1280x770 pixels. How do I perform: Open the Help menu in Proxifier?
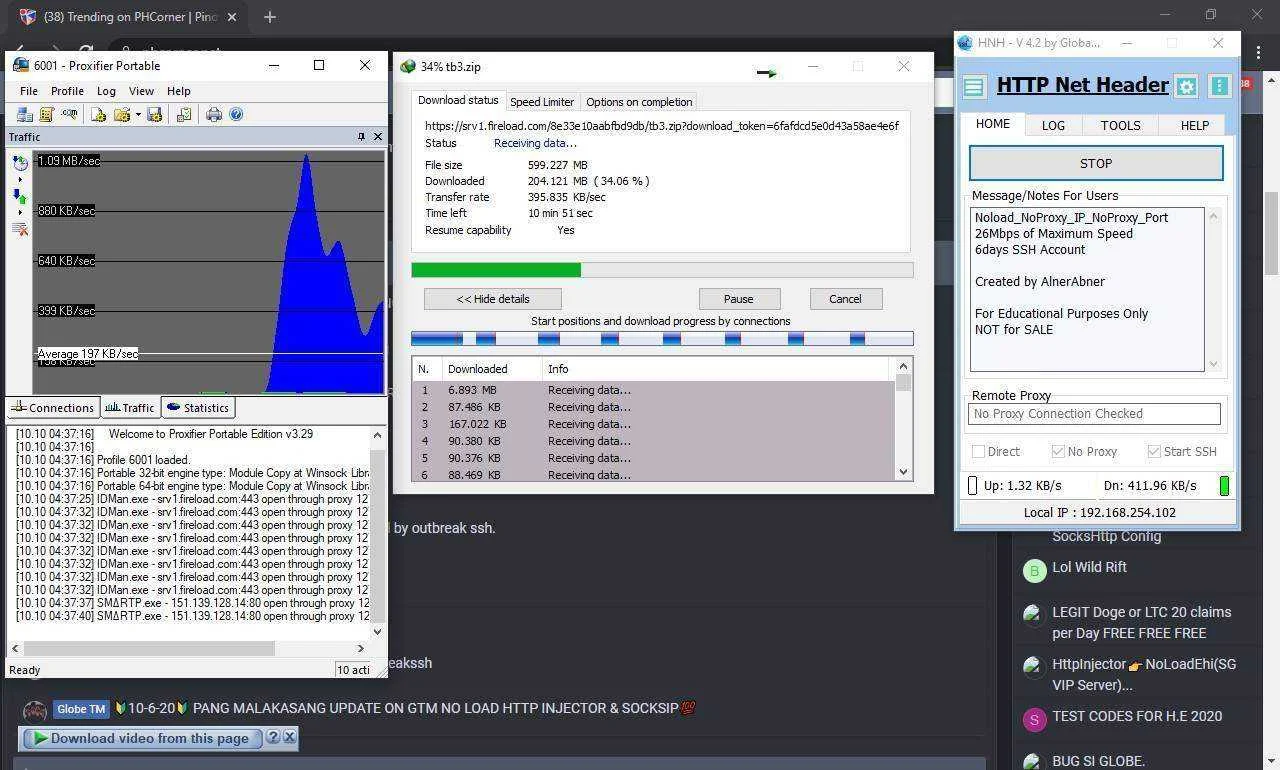(178, 91)
